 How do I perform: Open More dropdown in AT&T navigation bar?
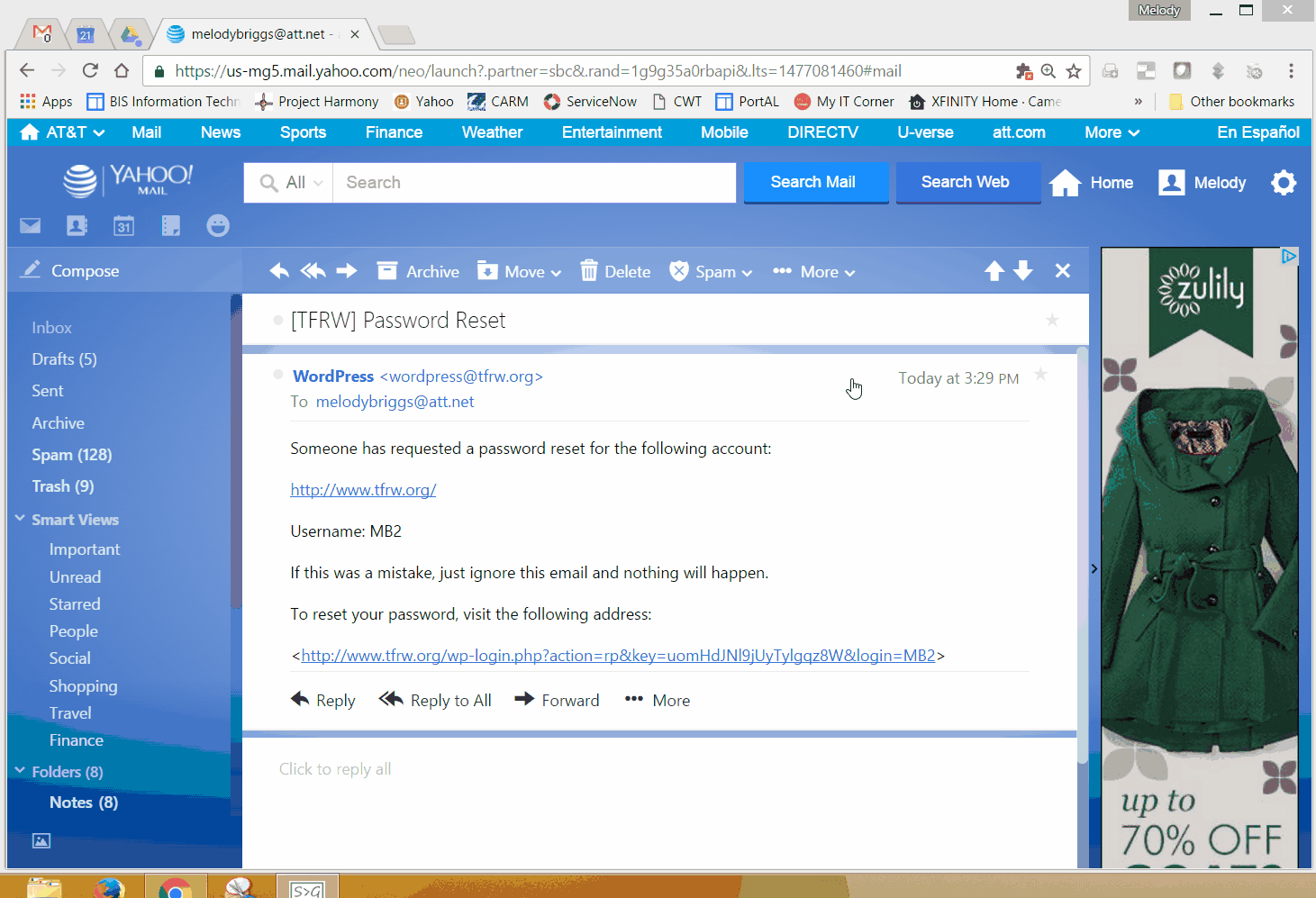coord(1112,132)
